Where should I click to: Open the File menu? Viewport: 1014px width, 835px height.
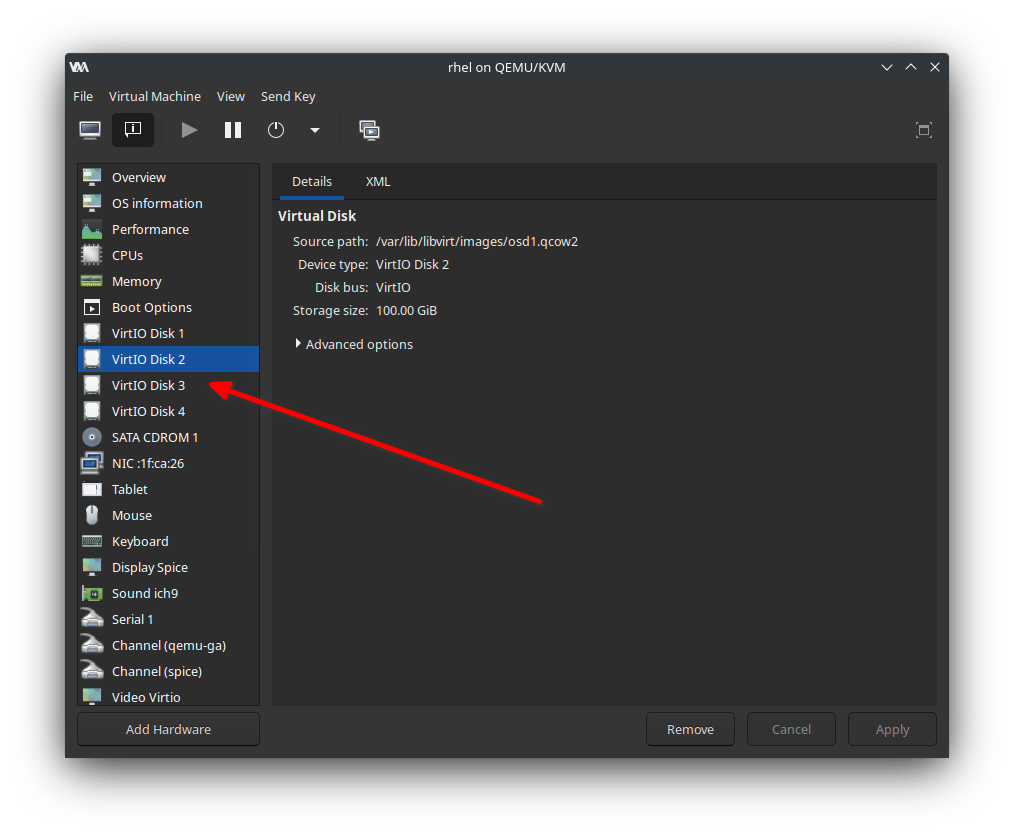click(83, 96)
